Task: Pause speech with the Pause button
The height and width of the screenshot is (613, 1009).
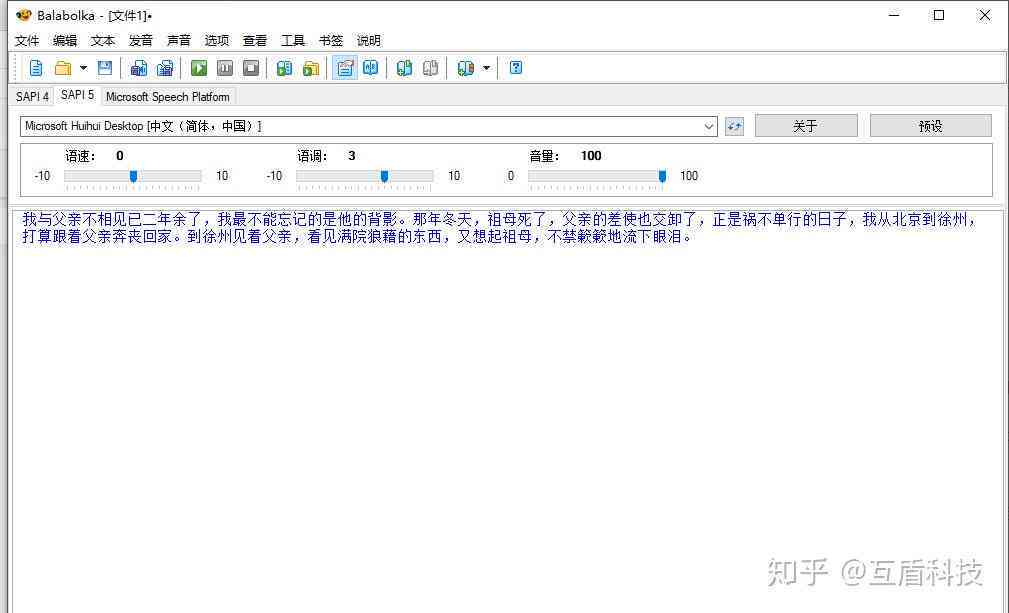Action: (225, 68)
